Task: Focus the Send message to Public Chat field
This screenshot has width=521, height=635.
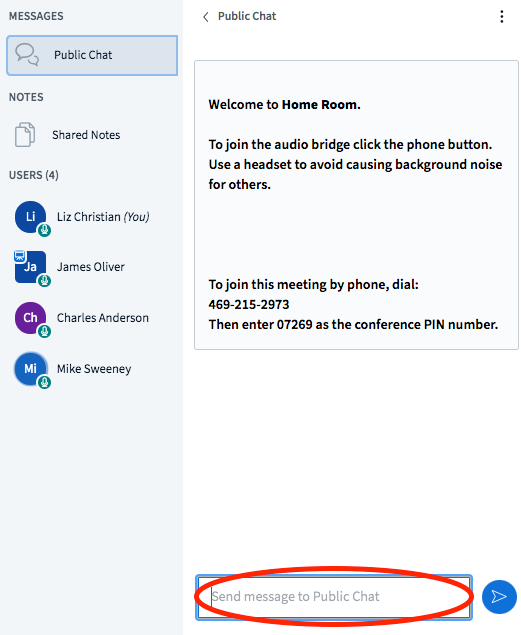Action: (x=334, y=597)
